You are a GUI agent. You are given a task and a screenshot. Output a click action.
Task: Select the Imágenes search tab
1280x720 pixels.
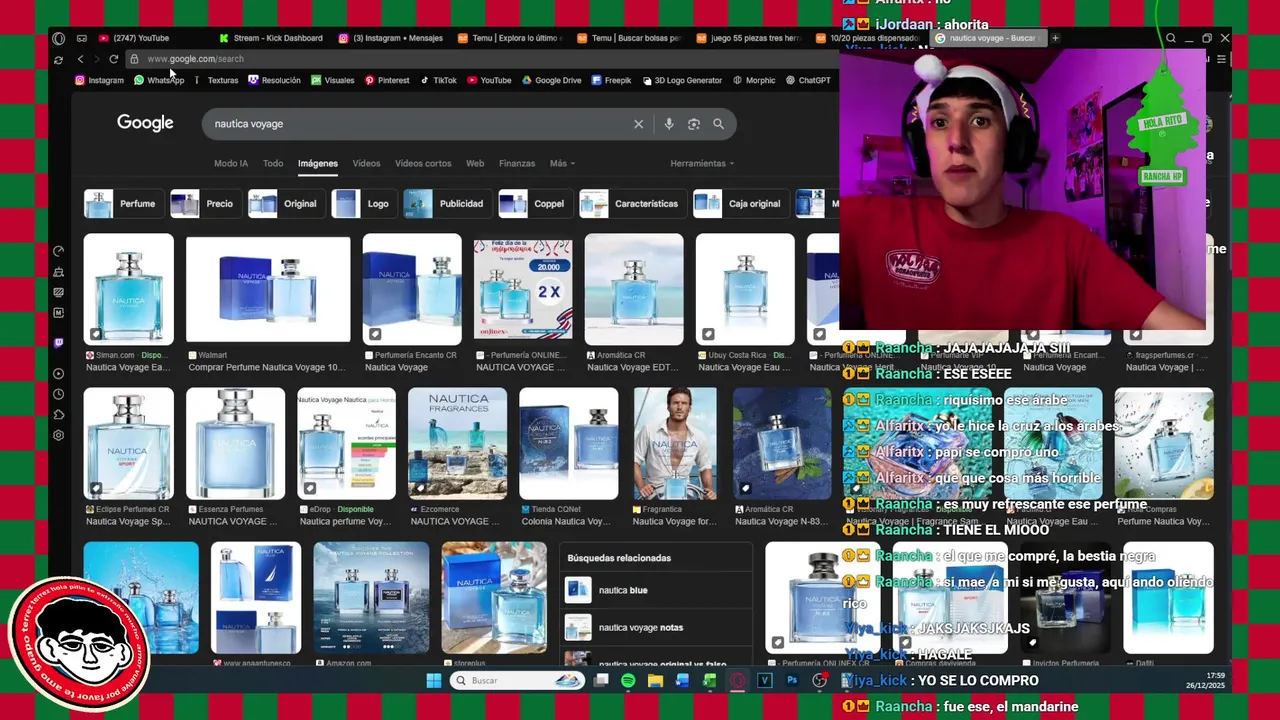coord(318,163)
